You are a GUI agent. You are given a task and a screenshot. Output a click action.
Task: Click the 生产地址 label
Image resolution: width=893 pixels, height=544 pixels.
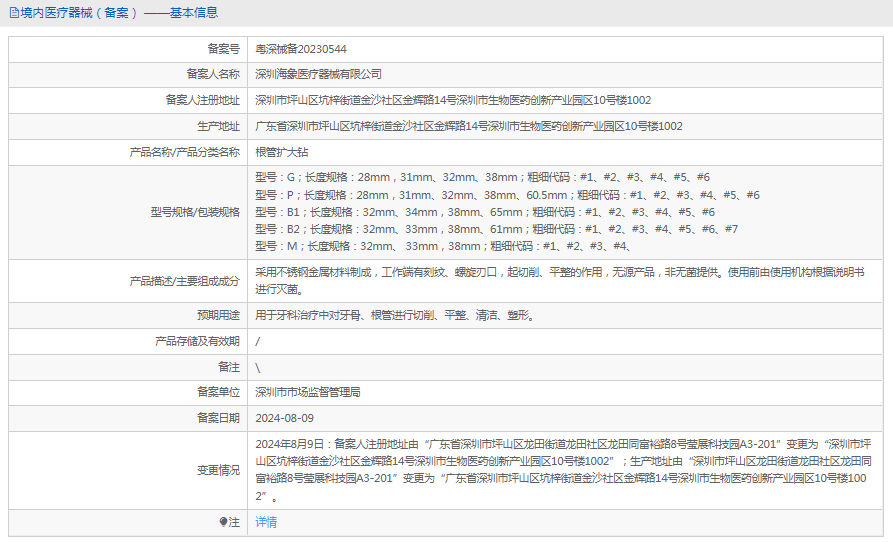(218, 126)
